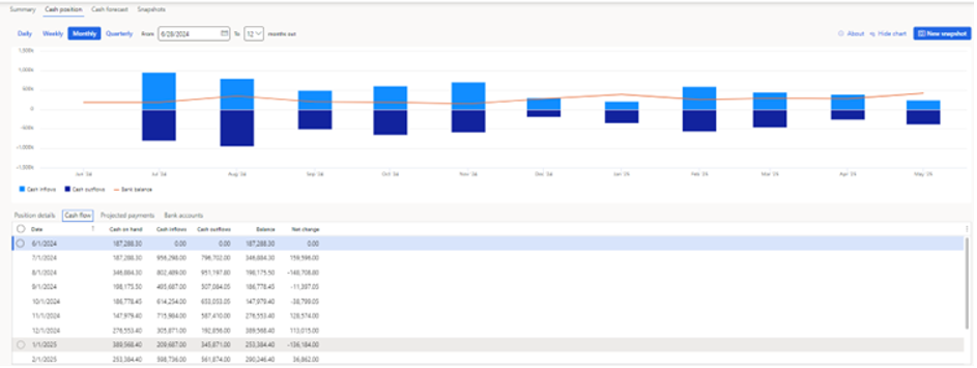Switch to the Summary tab
The image size is (977, 368).
(x=22, y=10)
